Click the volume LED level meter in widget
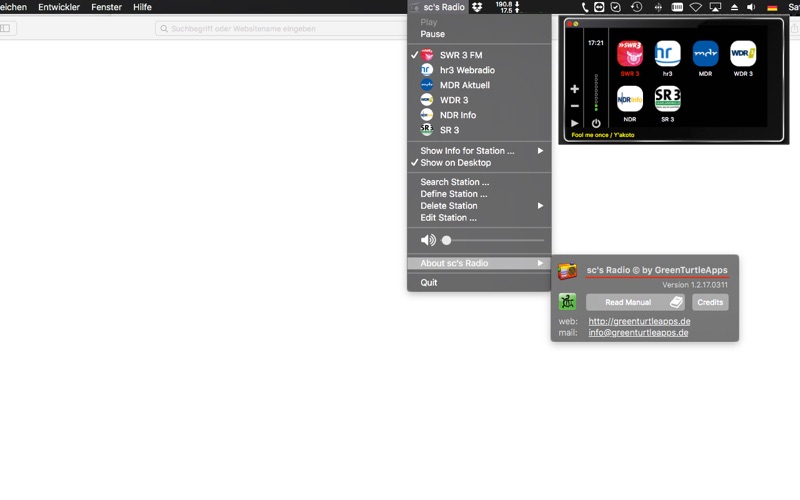 [x=596, y=92]
